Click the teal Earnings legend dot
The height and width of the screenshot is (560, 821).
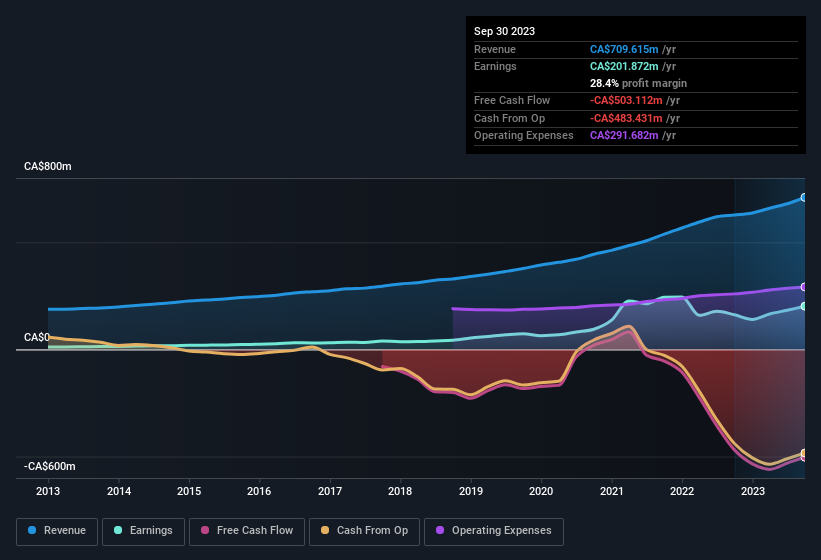coord(119,530)
